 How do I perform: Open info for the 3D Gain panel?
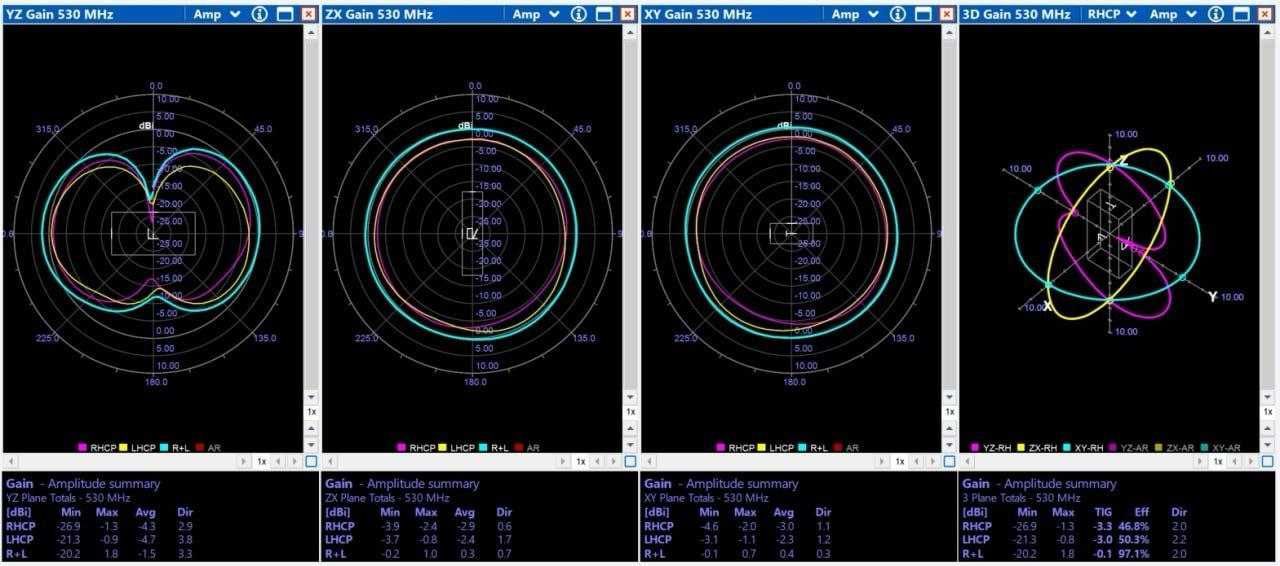[1217, 14]
